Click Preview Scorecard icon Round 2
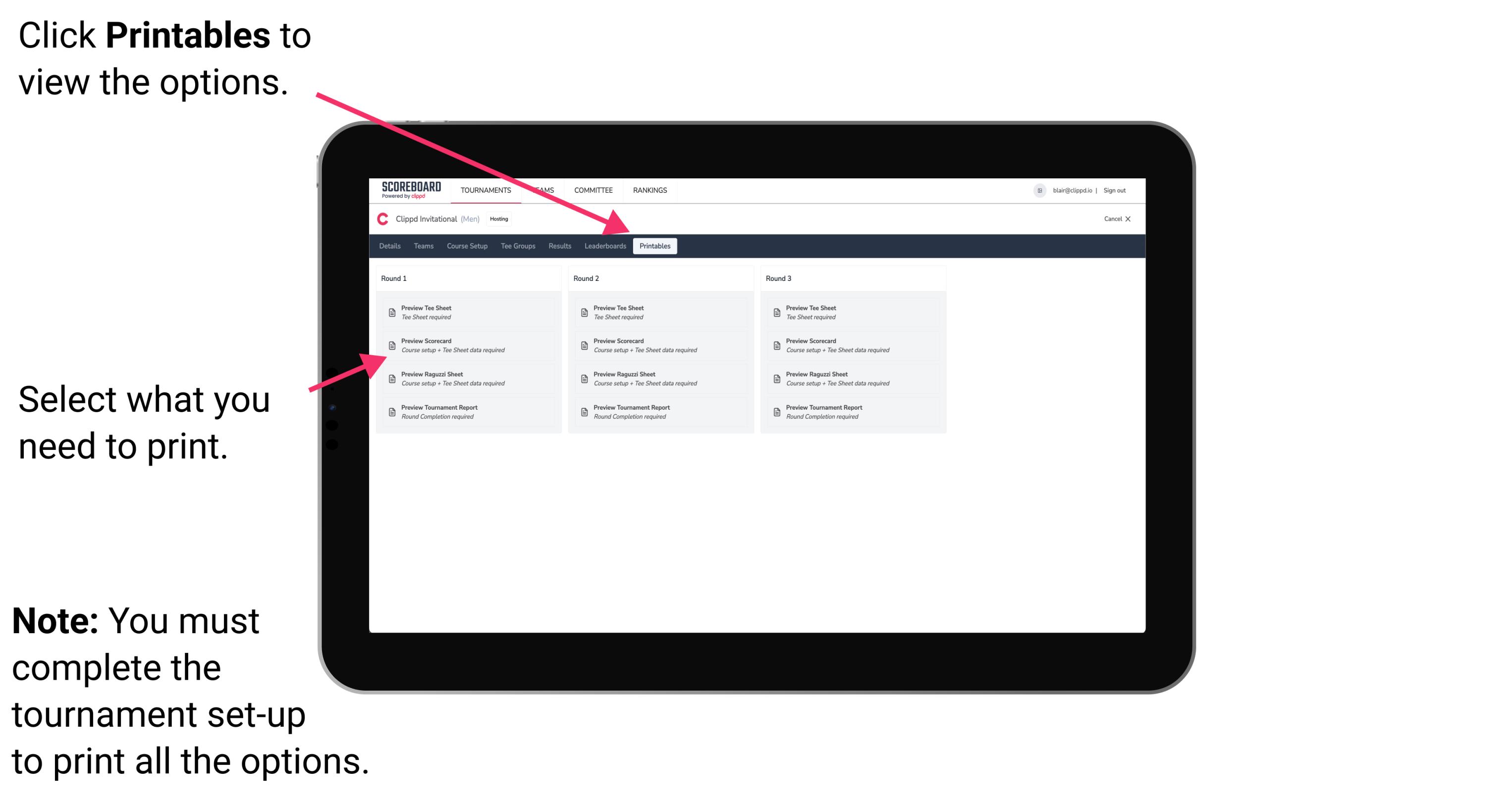 pos(584,346)
